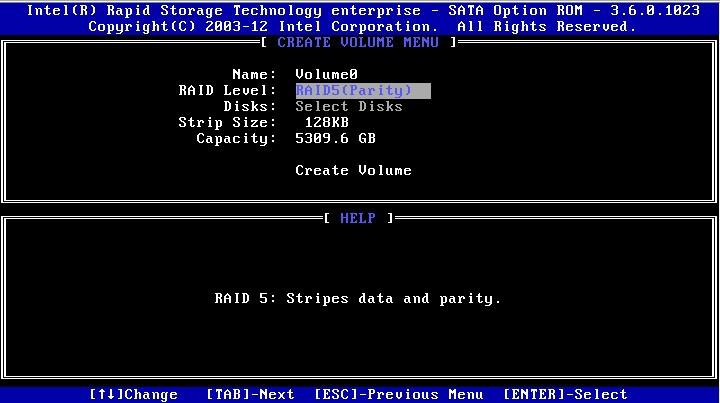Click the "Strip Size:" label
Image resolution: width=720 pixels, height=403 pixels.
227,122
